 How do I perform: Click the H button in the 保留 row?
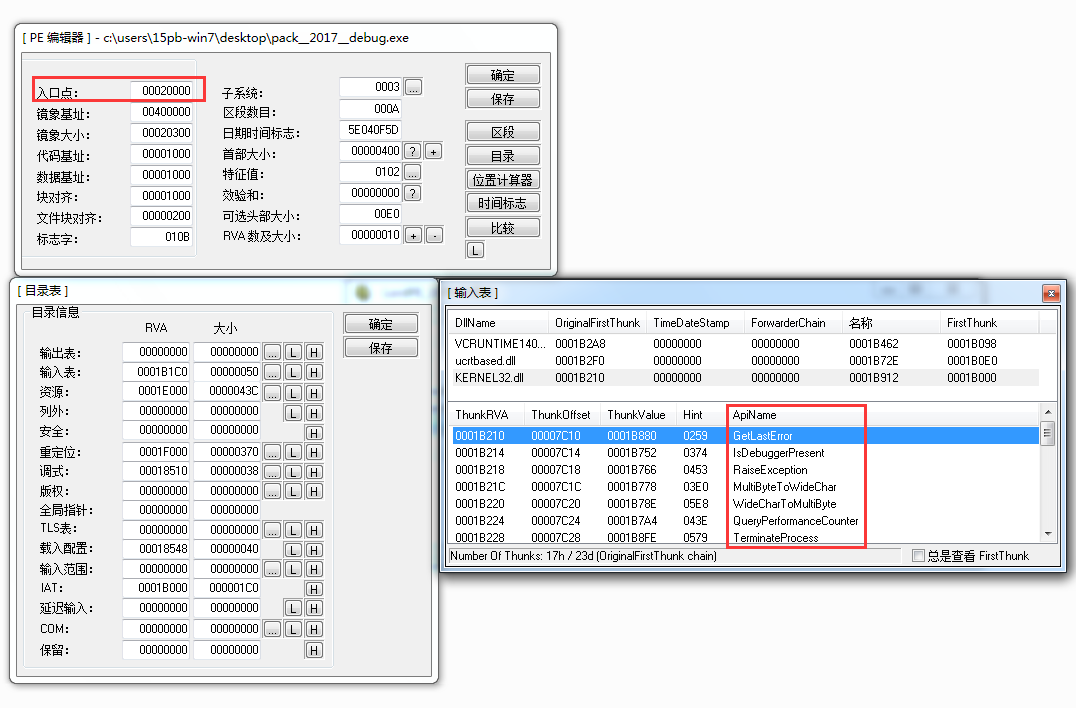click(x=314, y=650)
